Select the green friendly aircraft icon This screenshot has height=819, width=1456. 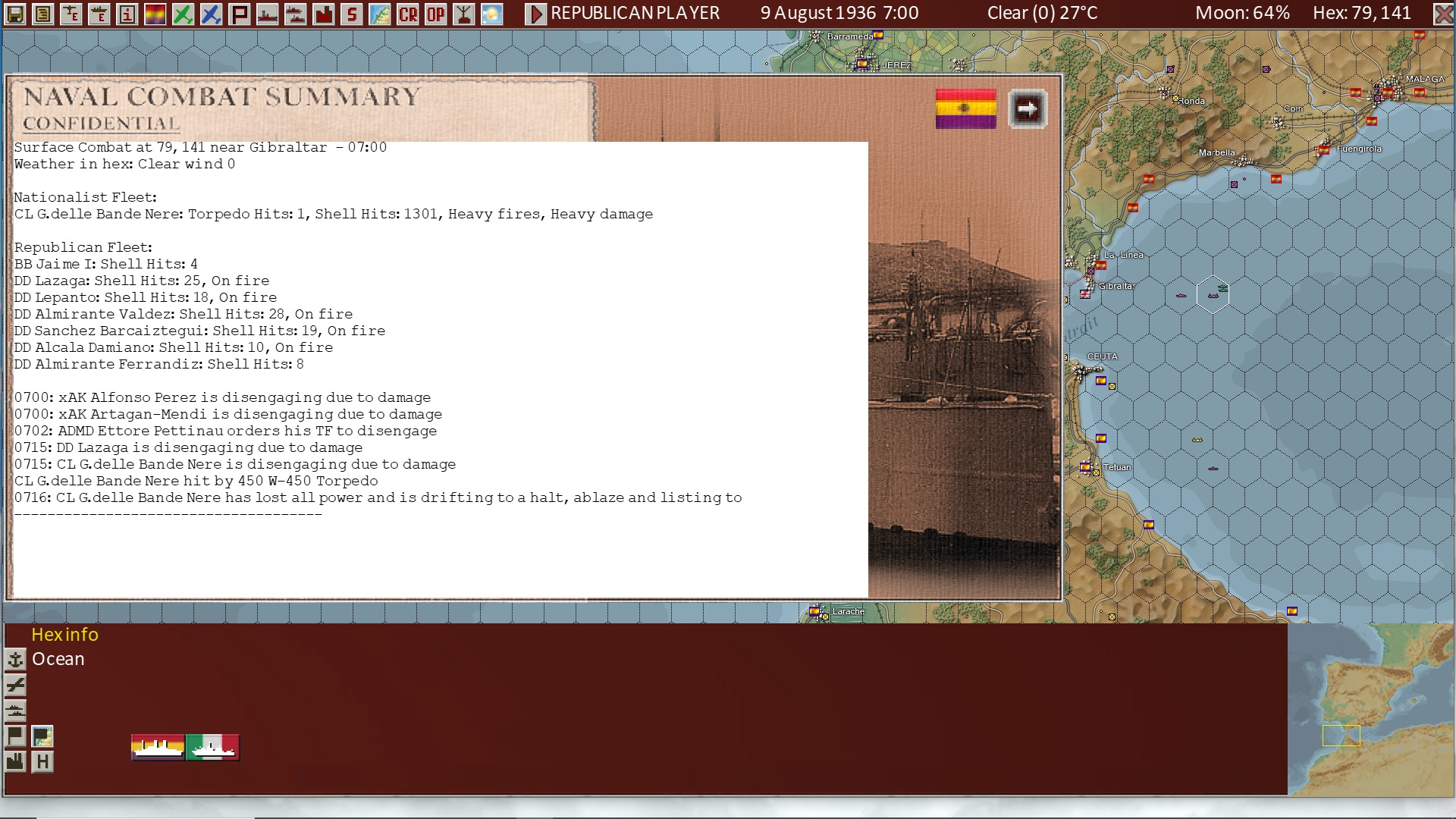coord(183,13)
